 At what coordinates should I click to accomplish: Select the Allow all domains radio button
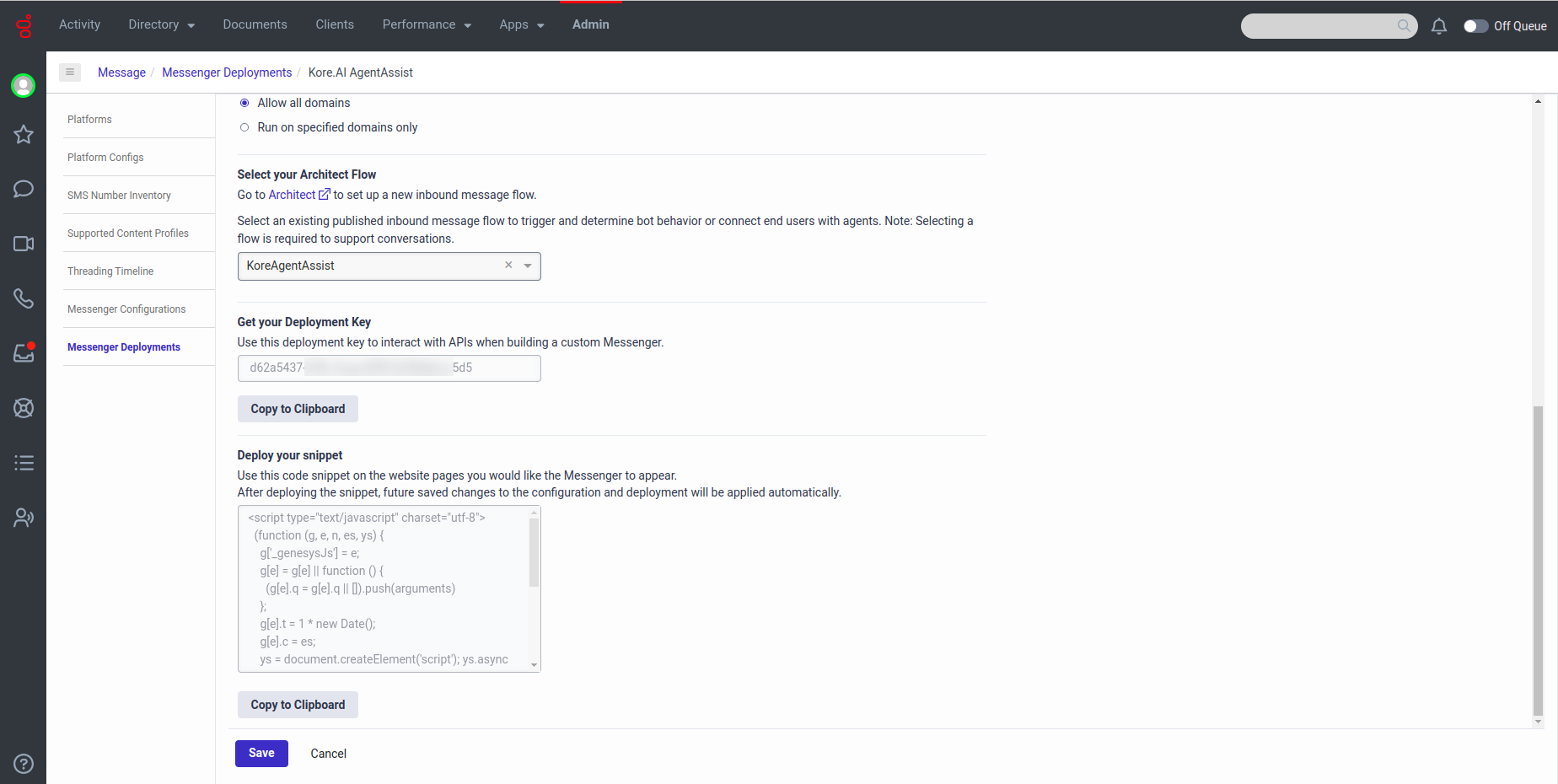[244, 103]
